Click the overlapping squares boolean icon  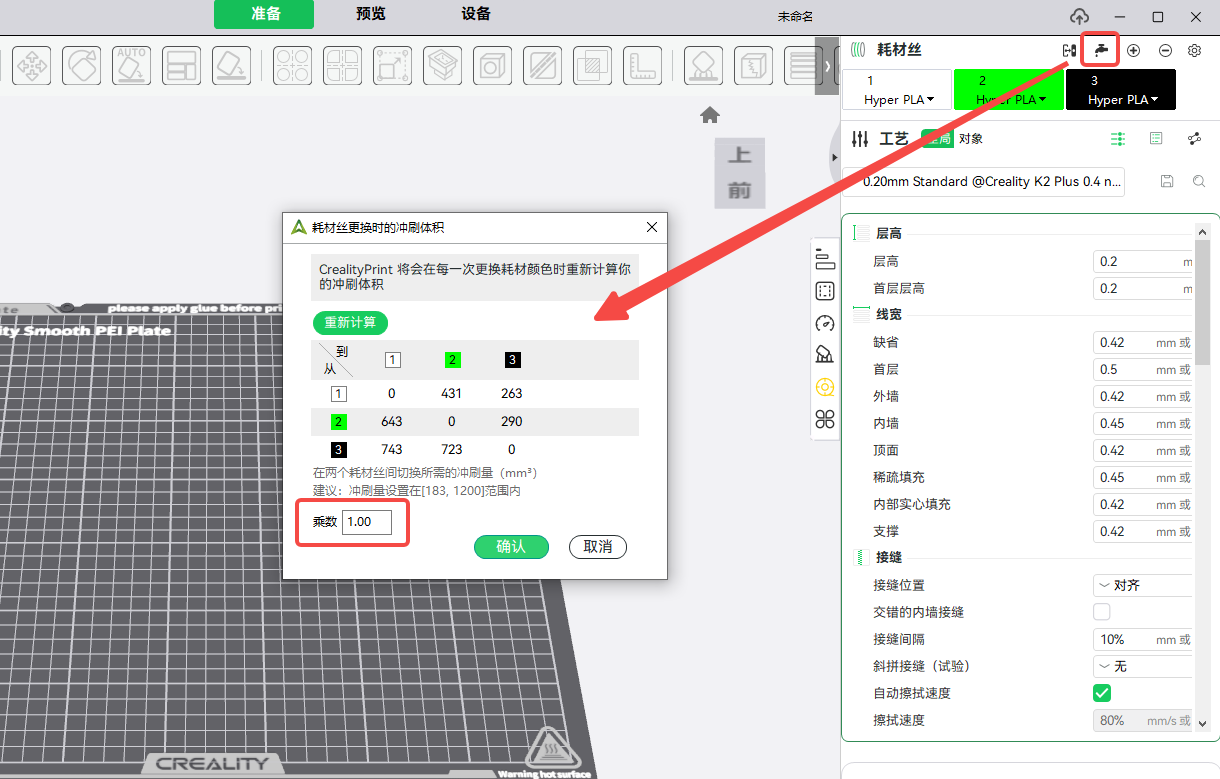click(x=592, y=66)
